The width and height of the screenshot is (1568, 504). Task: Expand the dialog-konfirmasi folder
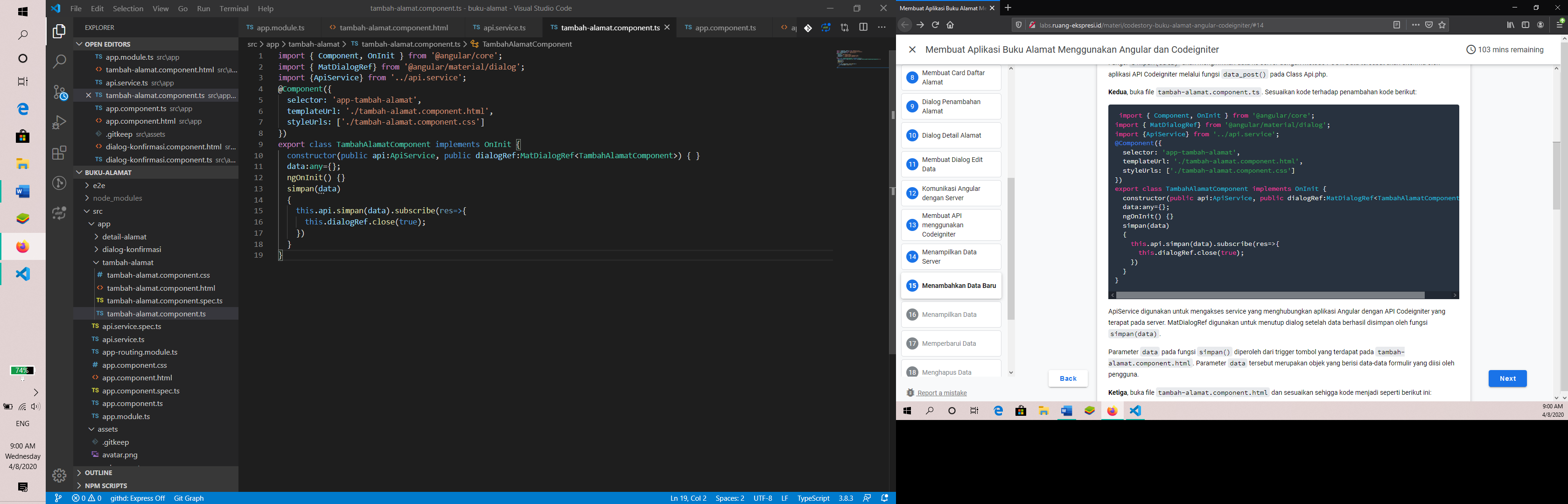[155, 250]
